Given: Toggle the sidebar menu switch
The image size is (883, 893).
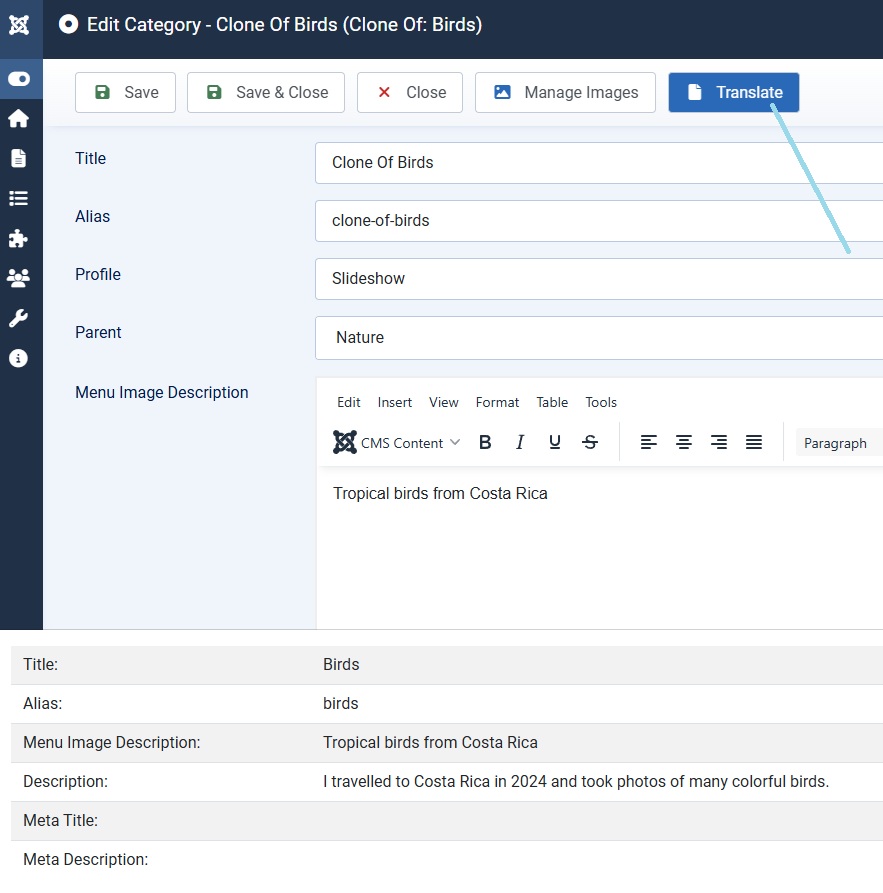Looking at the screenshot, I should pos(19,79).
